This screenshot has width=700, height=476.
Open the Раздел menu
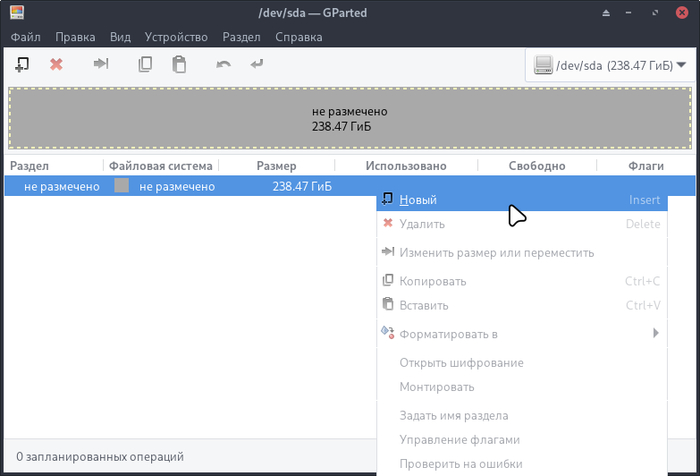pyautogui.click(x=240, y=37)
